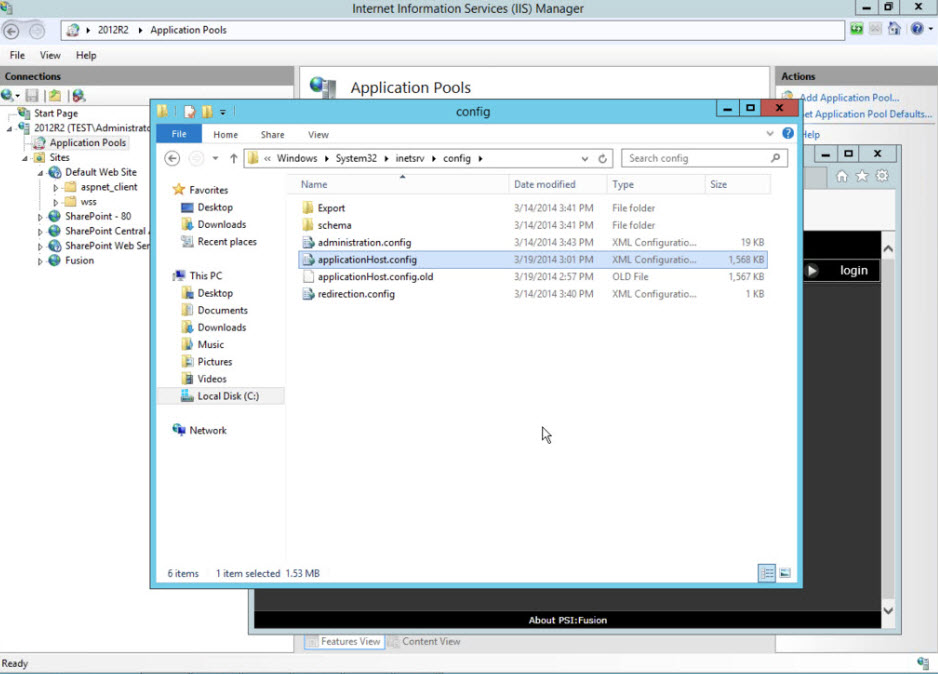Click the create connection globe icon in Connections toolbar
Screen dimensions: 938x674
click(8, 95)
